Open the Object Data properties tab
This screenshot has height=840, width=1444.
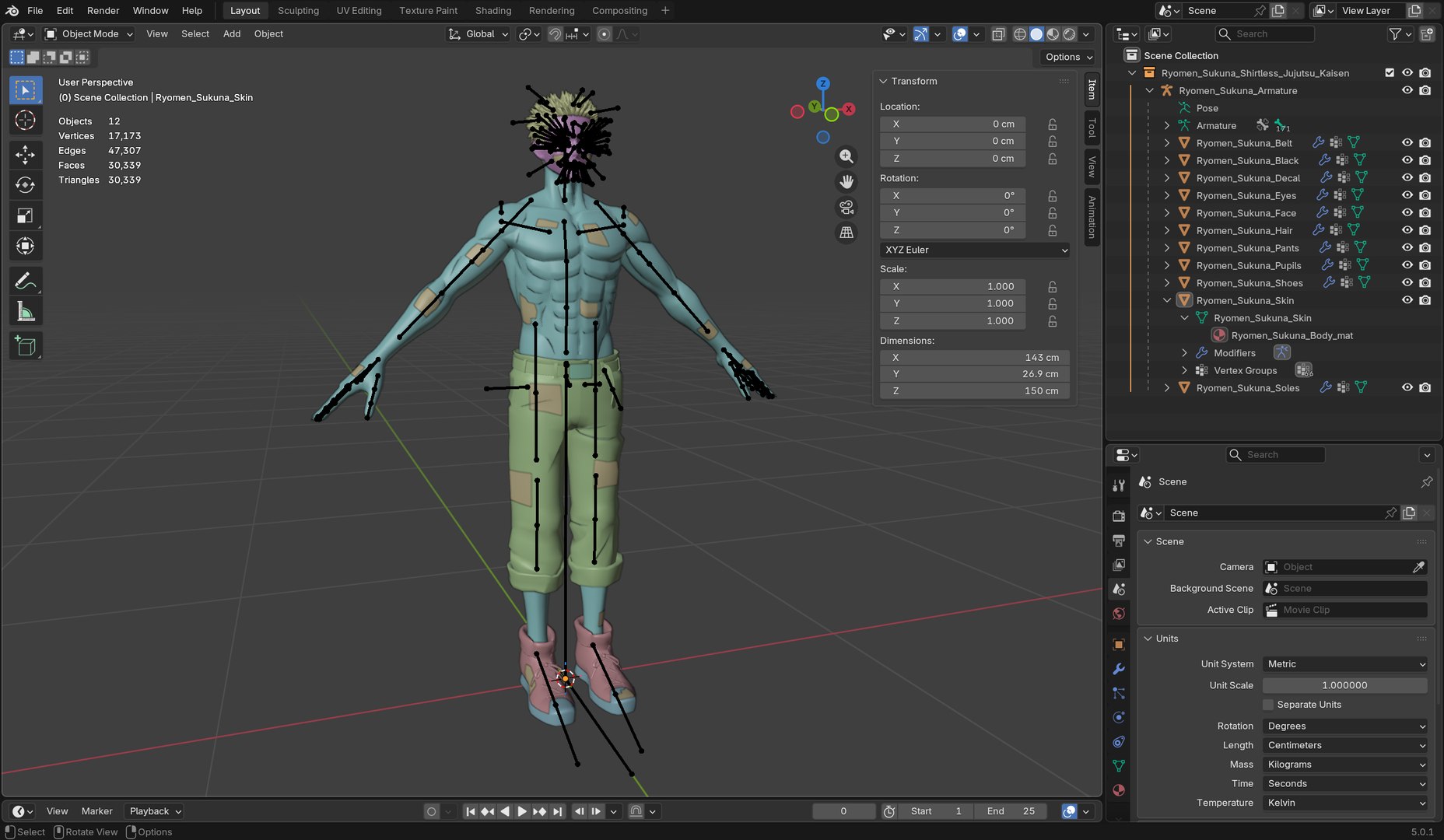(1119, 766)
